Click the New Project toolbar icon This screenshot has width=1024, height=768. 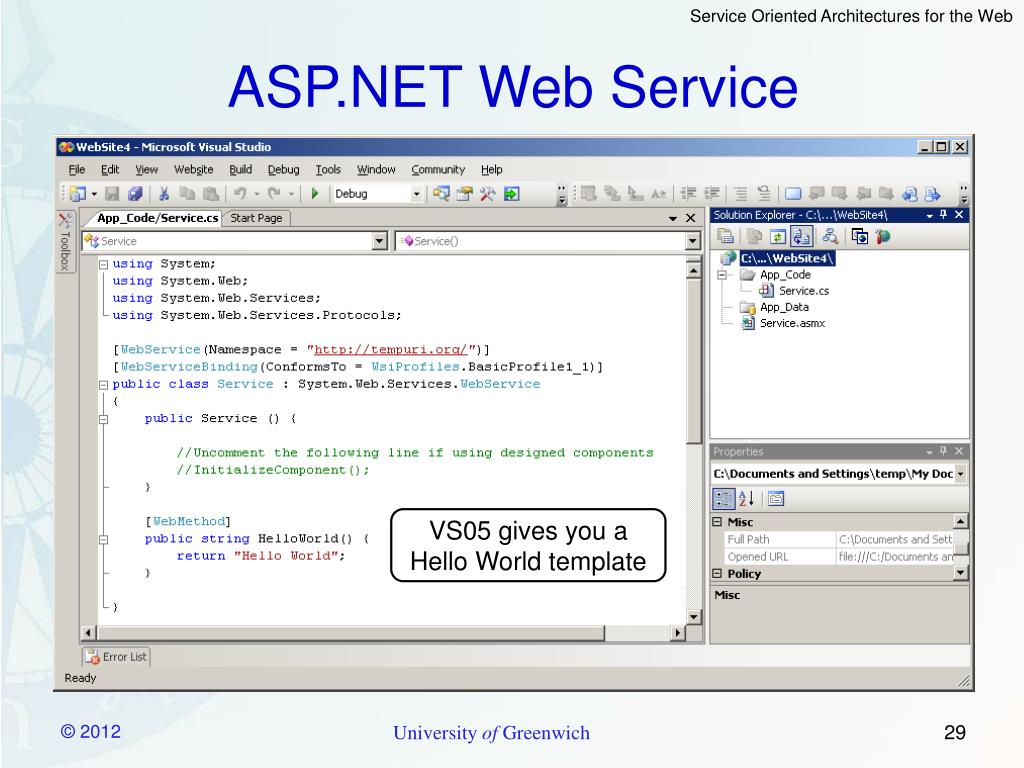(78, 194)
